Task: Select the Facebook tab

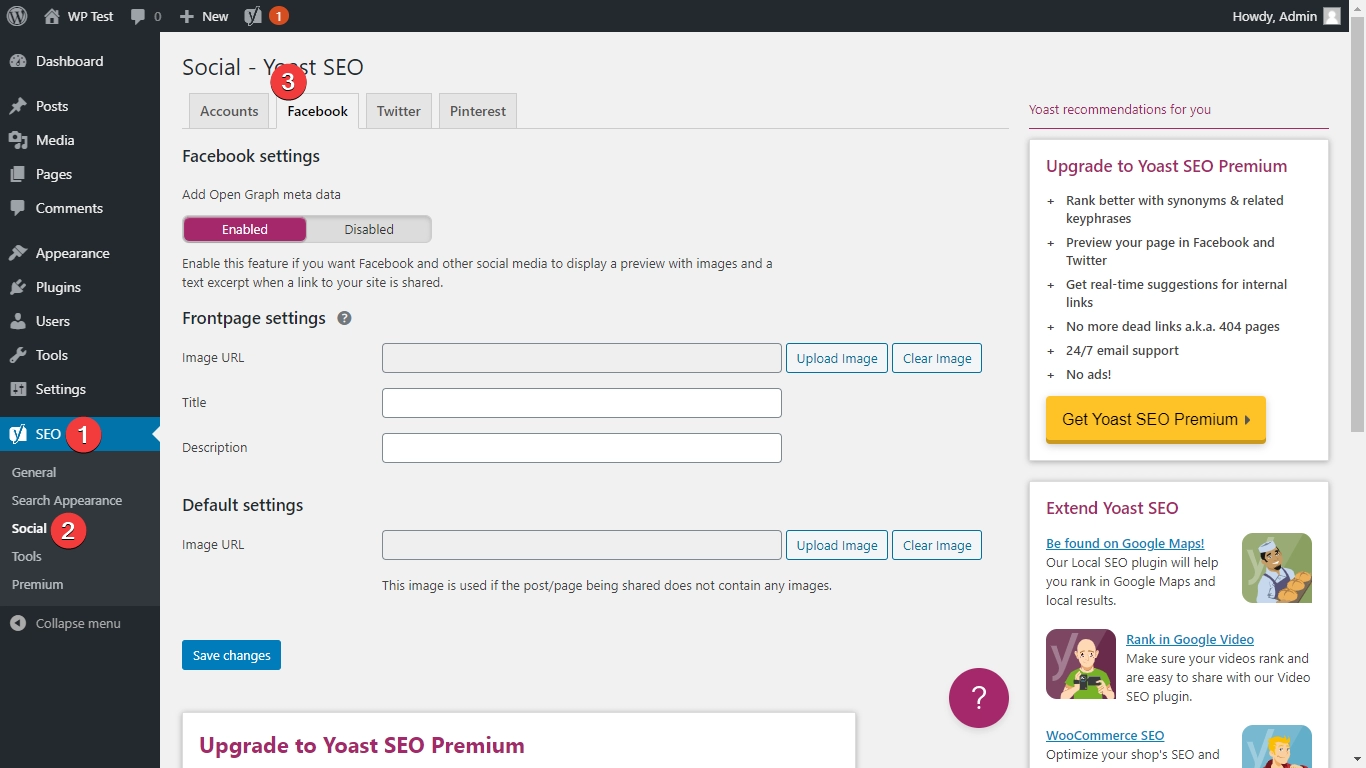Action: pyautogui.click(x=317, y=111)
